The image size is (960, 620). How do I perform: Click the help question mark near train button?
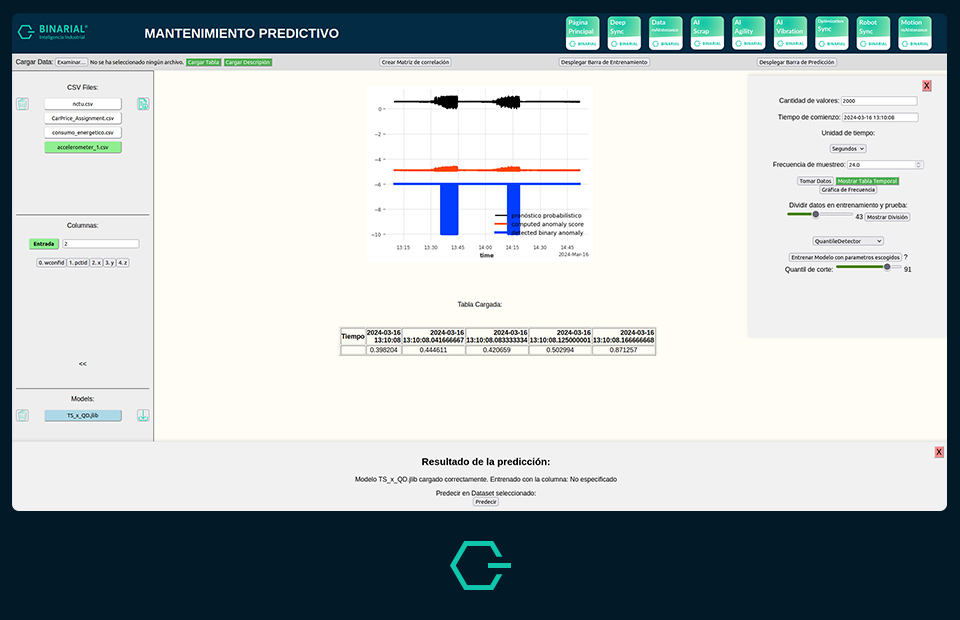(906, 257)
